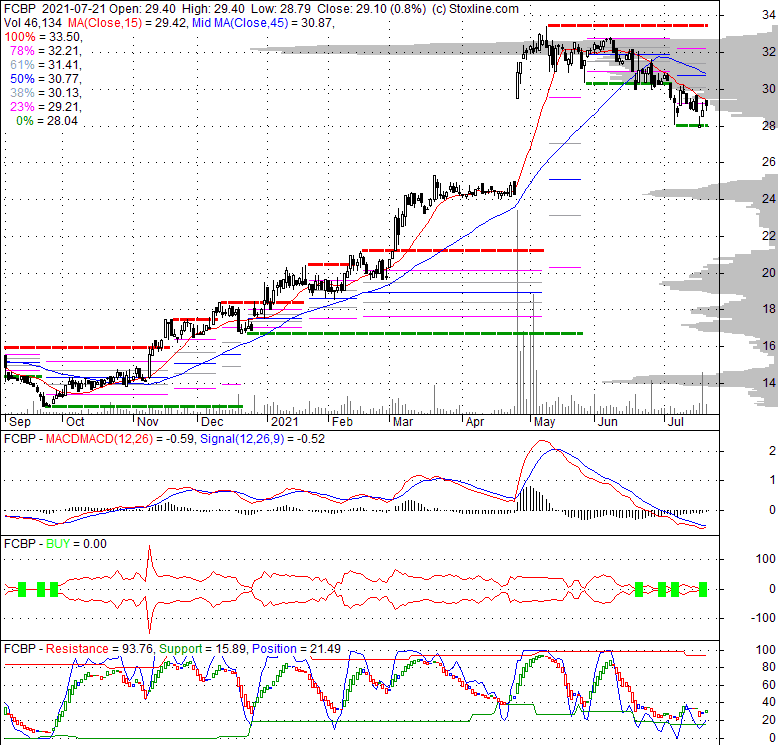This screenshot has height=745, width=780.
Task: Click the 'Resistance = 93.76' label
Action: click(x=99, y=649)
